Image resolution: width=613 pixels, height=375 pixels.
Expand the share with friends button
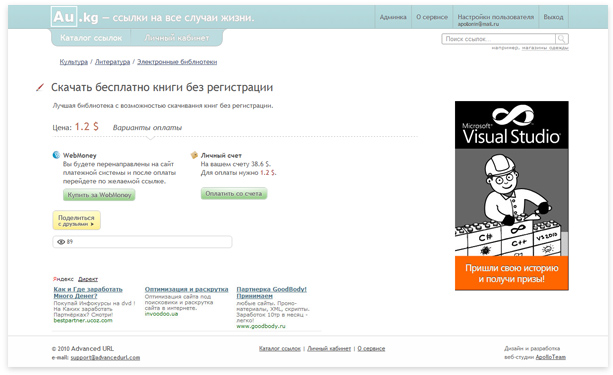coord(77,220)
